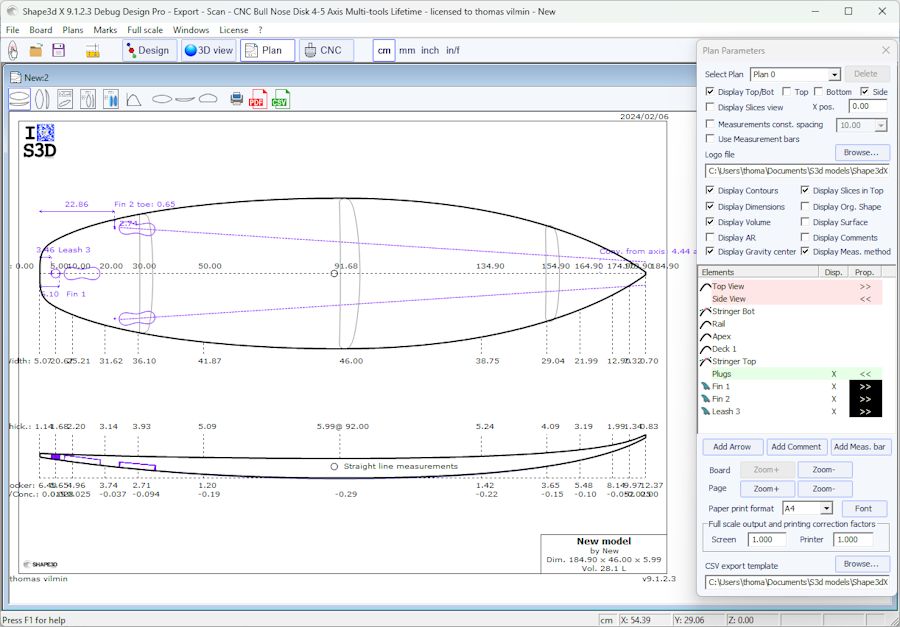Select the top and side outline plan icon
900x627 pixels.
tap(20, 99)
